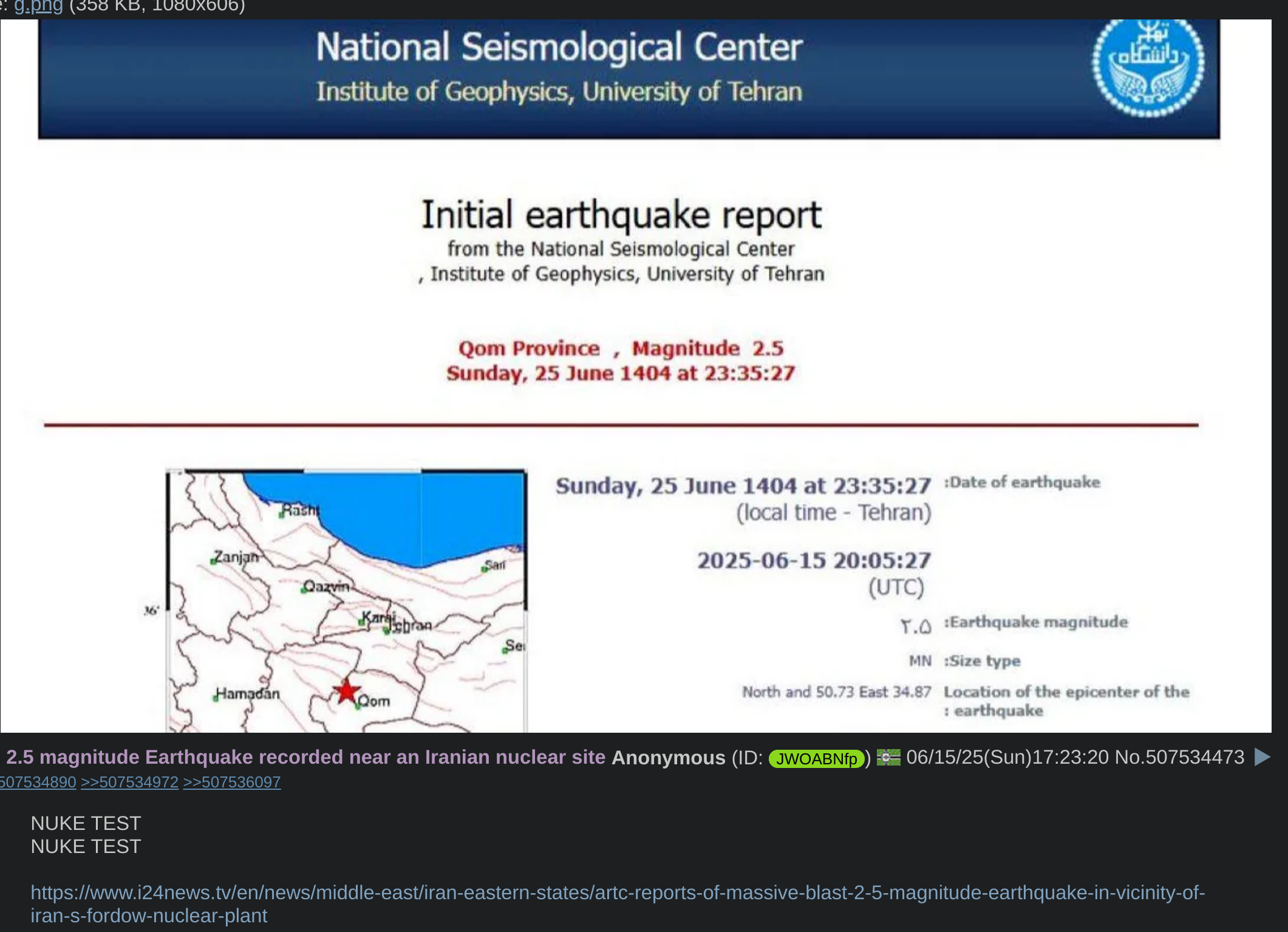Click the first NUKE TEST text line

86,823
